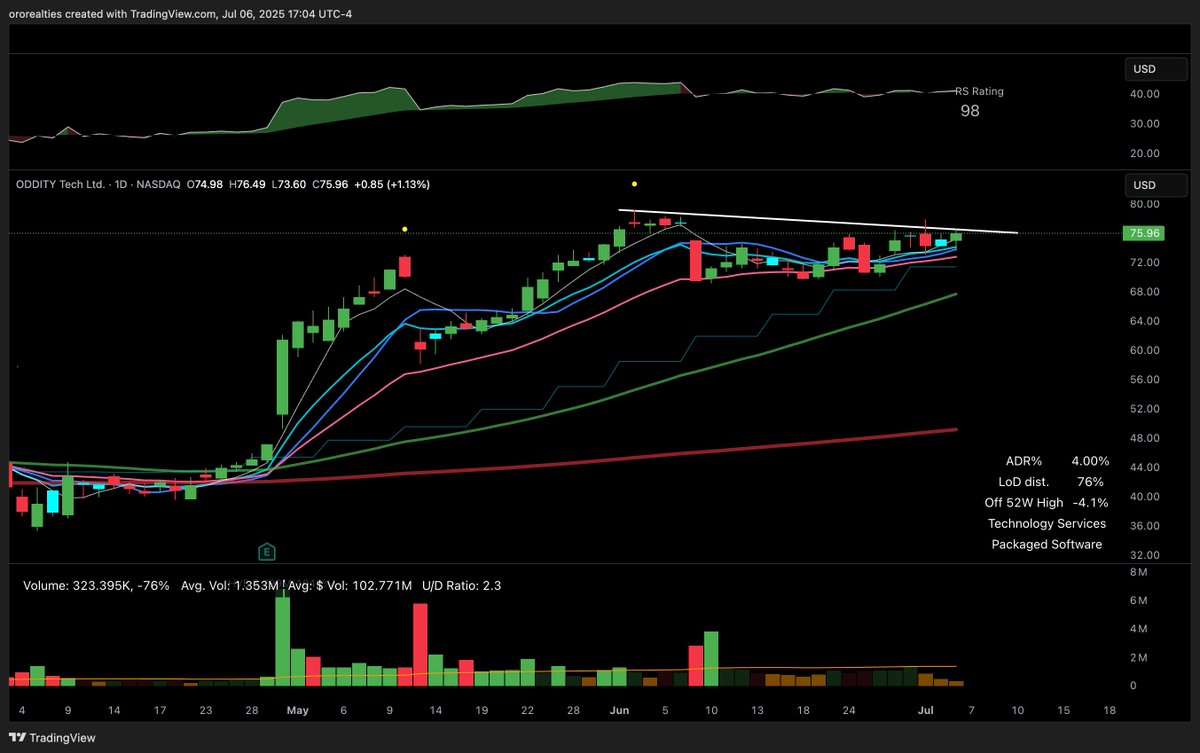Select the current price label 75.96
1200x753 pixels.
pos(1143,233)
